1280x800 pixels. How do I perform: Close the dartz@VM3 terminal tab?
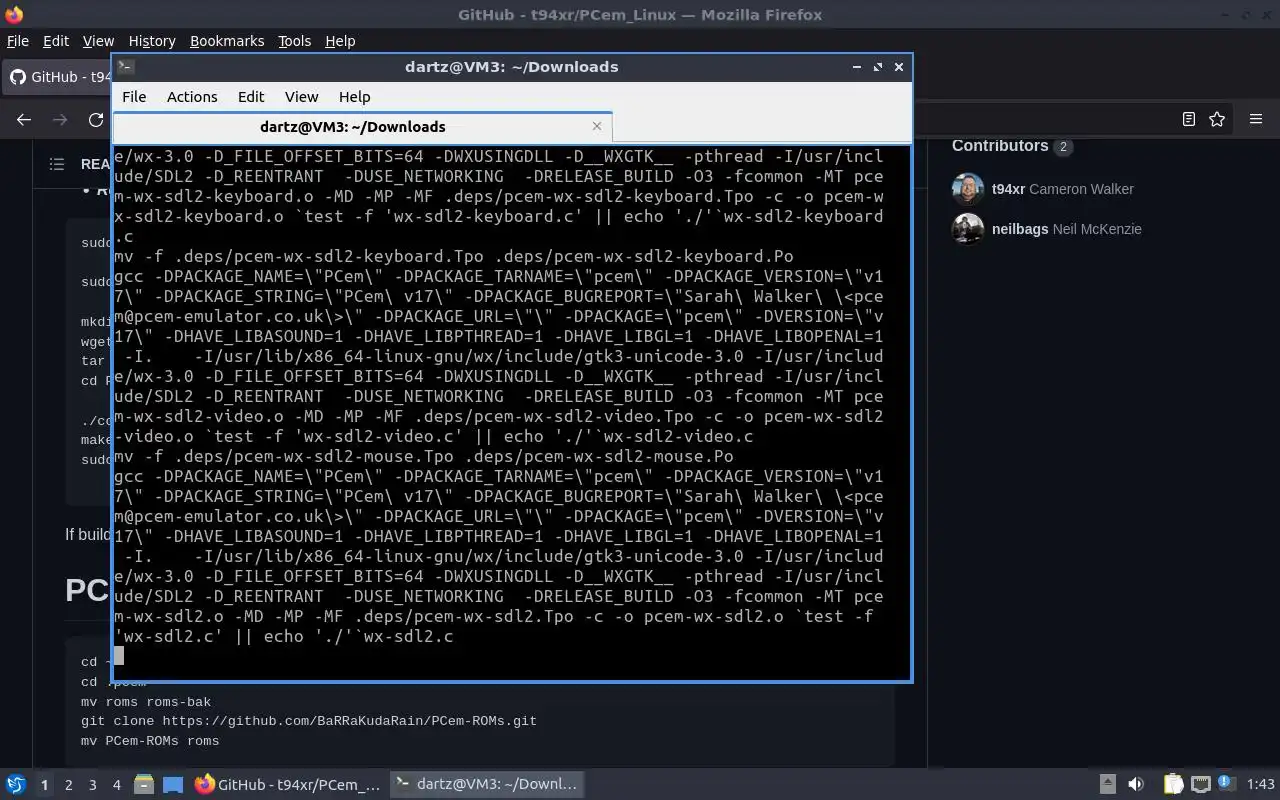tap(597, 126)
